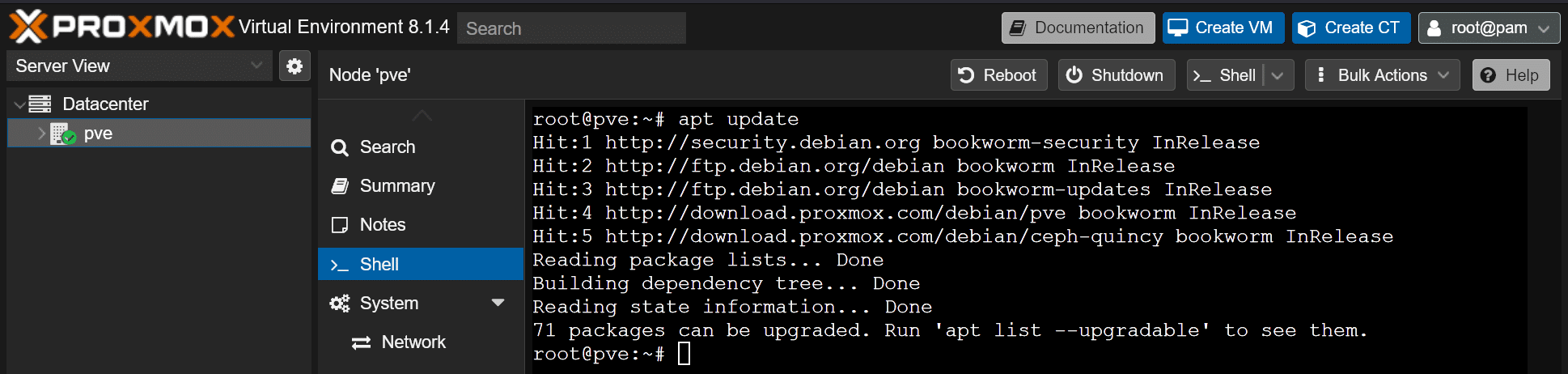Click the Hit:3 bookworm-updates line
1568x374 pixels.
(902, 189)
